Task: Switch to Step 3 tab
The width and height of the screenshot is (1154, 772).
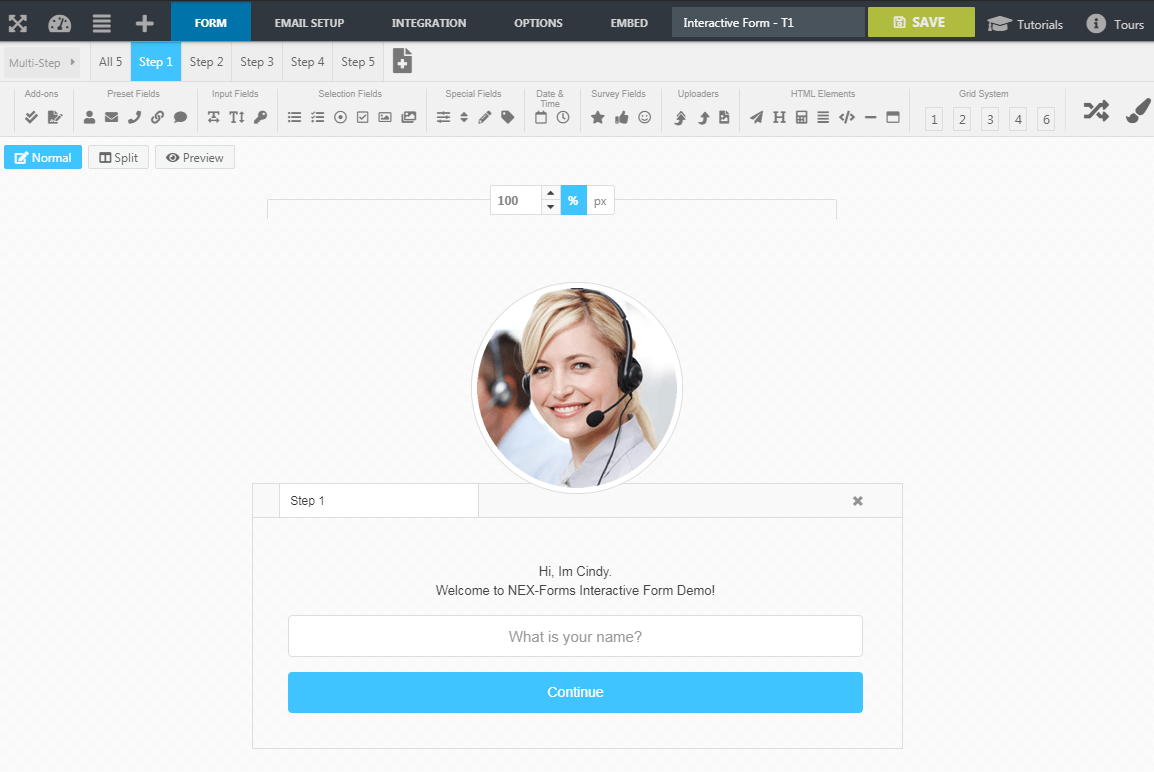Action: [x=257, y=62]
